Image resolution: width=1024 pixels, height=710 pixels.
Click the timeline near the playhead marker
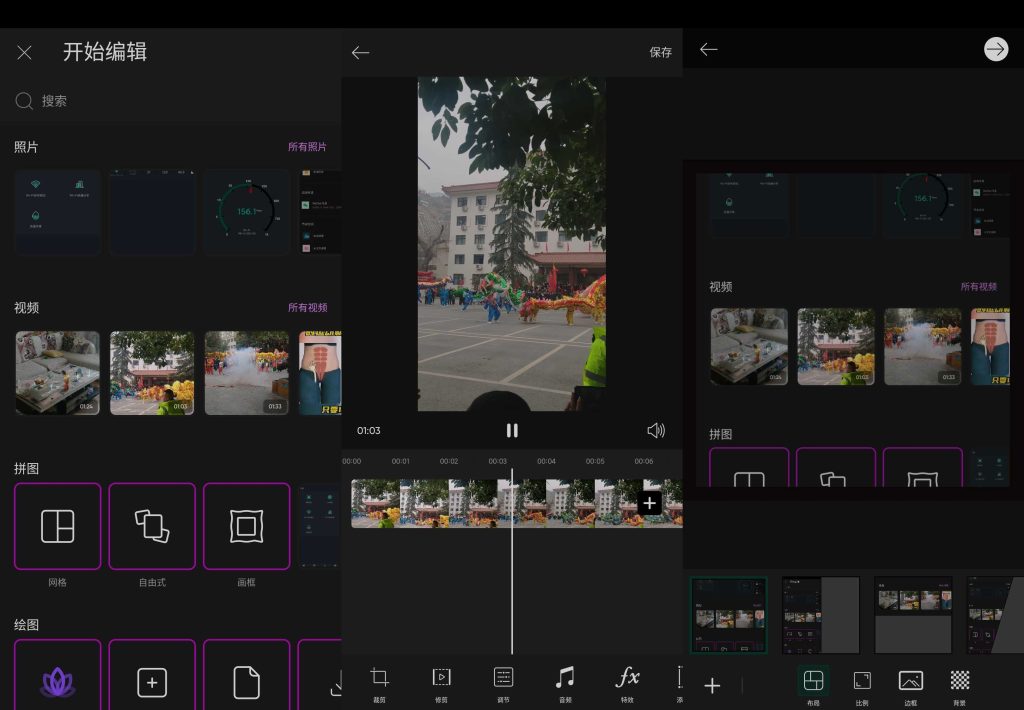[512, 505]
